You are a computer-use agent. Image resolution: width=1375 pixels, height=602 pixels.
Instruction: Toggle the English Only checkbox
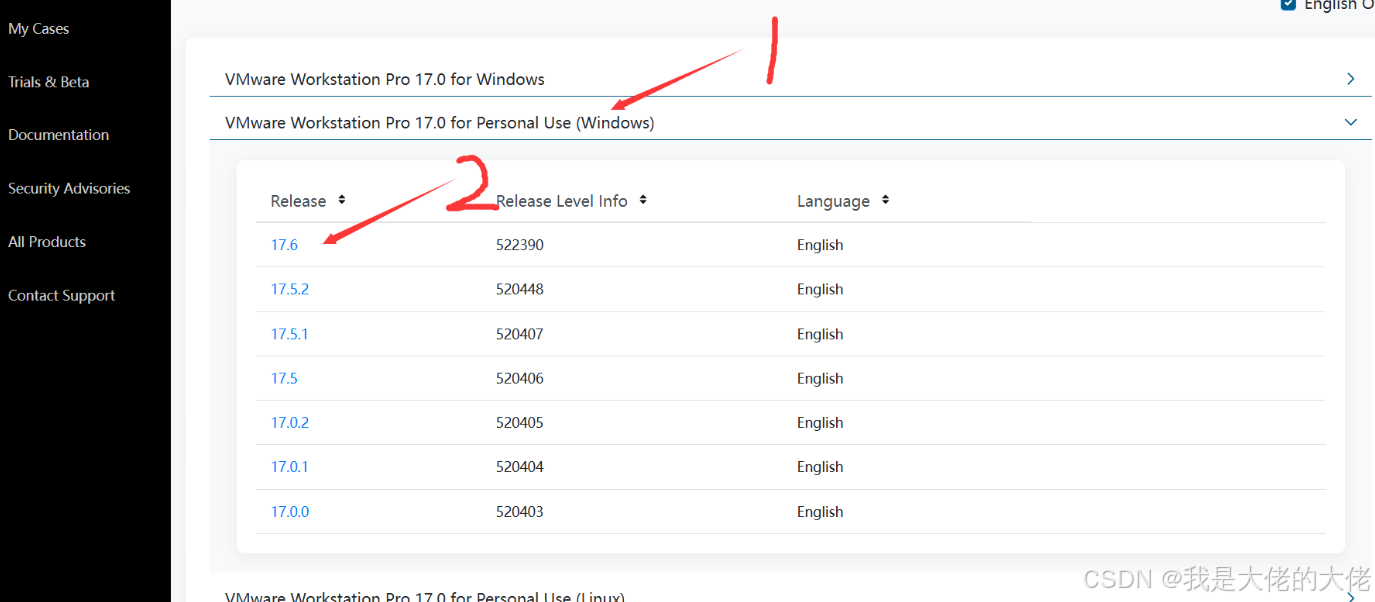[x=1288, y=4]
